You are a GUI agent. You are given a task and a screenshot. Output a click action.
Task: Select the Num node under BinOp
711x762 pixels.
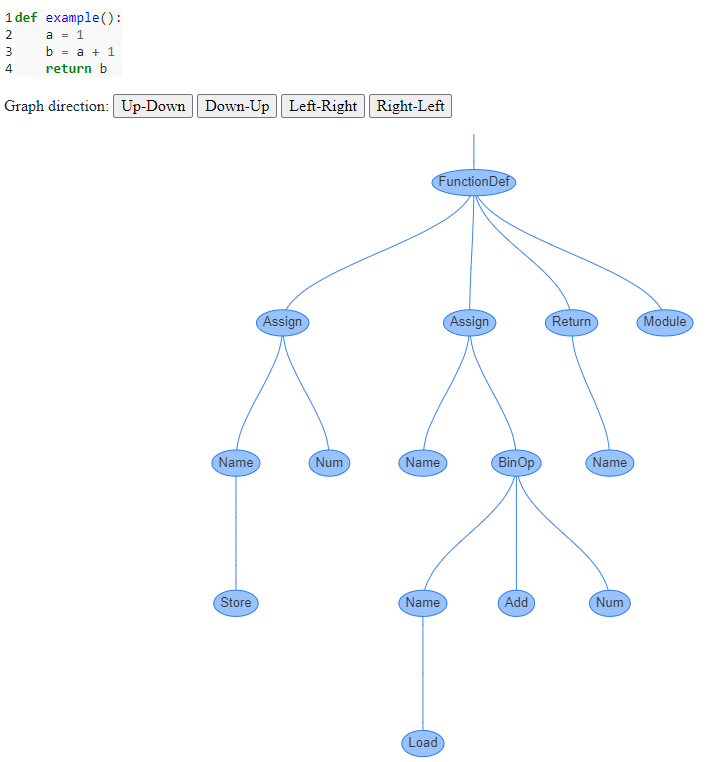609,603
